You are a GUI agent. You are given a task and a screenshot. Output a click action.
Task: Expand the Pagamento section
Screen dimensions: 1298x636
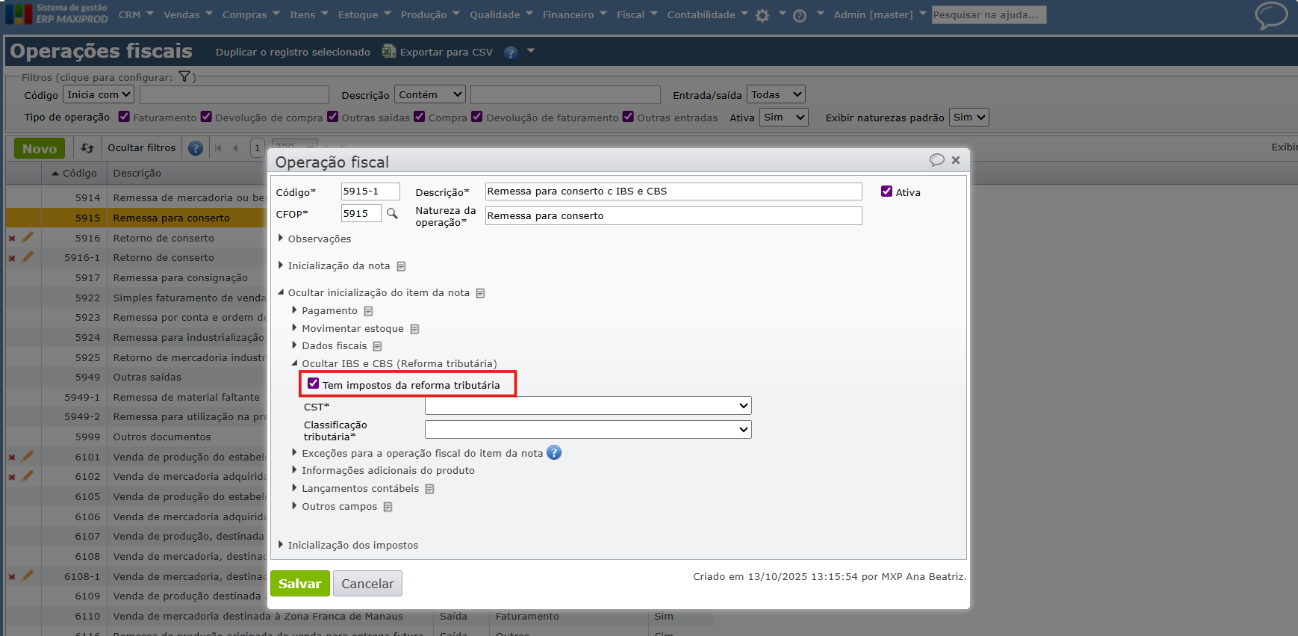[x=324, y=311]
